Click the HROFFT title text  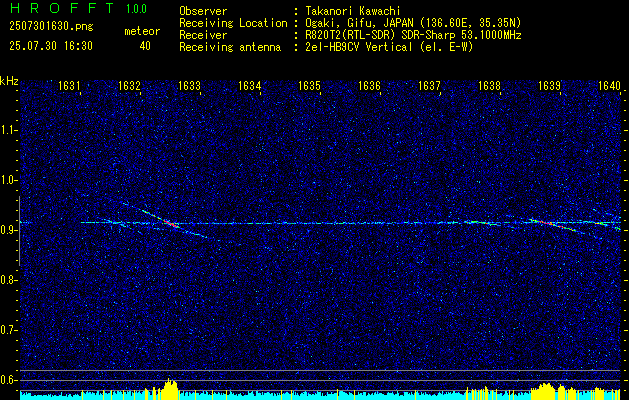point(61,8)
